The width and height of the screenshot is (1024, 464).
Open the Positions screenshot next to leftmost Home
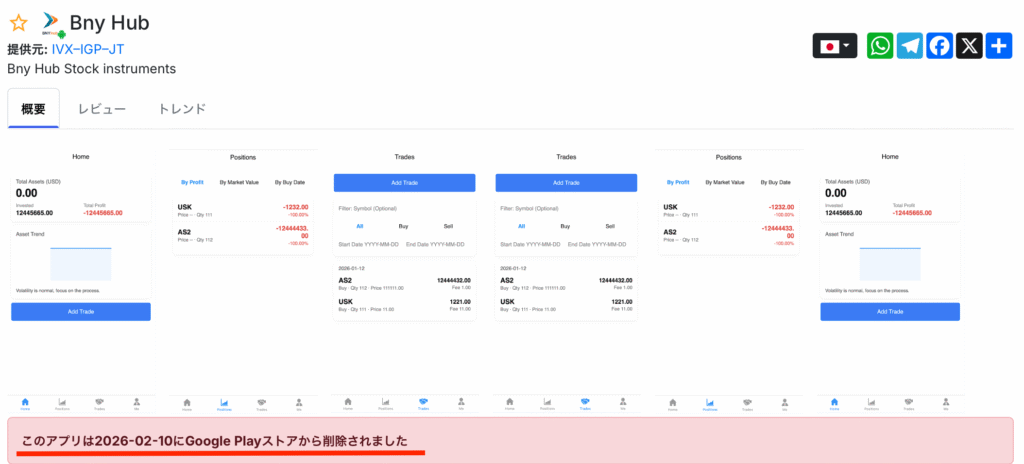[x=243, y=281]
